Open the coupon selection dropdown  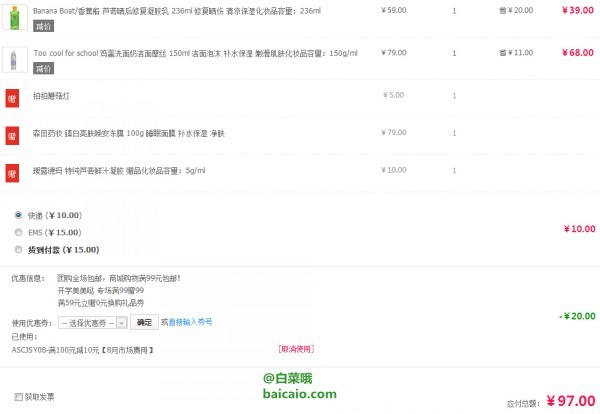93,323
